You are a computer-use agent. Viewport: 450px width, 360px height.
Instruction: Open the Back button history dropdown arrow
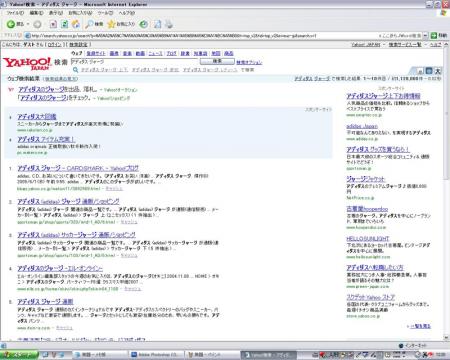click(x=28, y=24)
